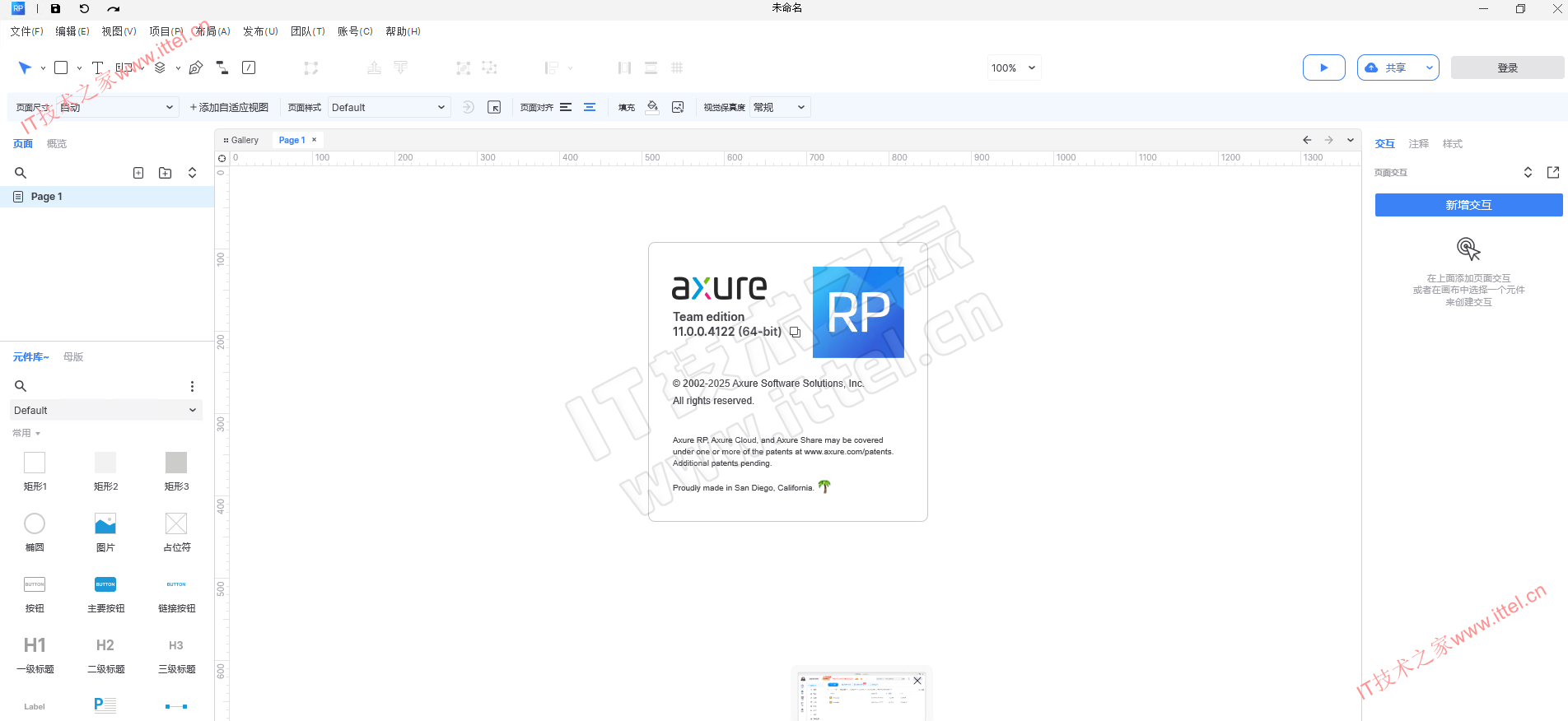Click the arrow-in-box page style icon
Viewport: 1568px width, 721px height.
point(494,107)
